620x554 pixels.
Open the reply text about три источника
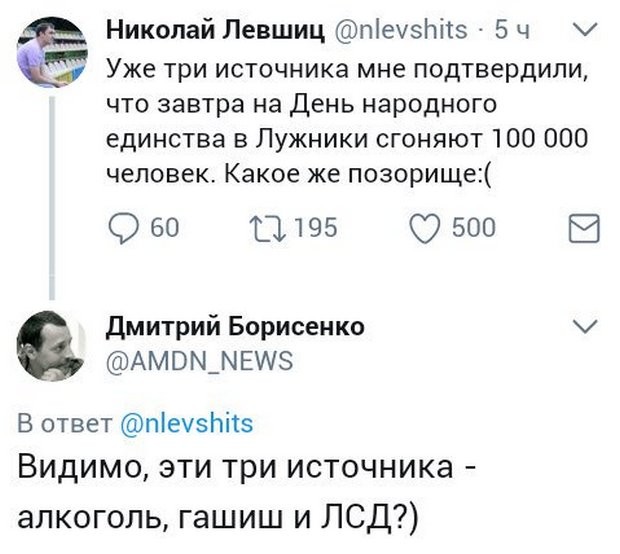(x=240, y=490)
